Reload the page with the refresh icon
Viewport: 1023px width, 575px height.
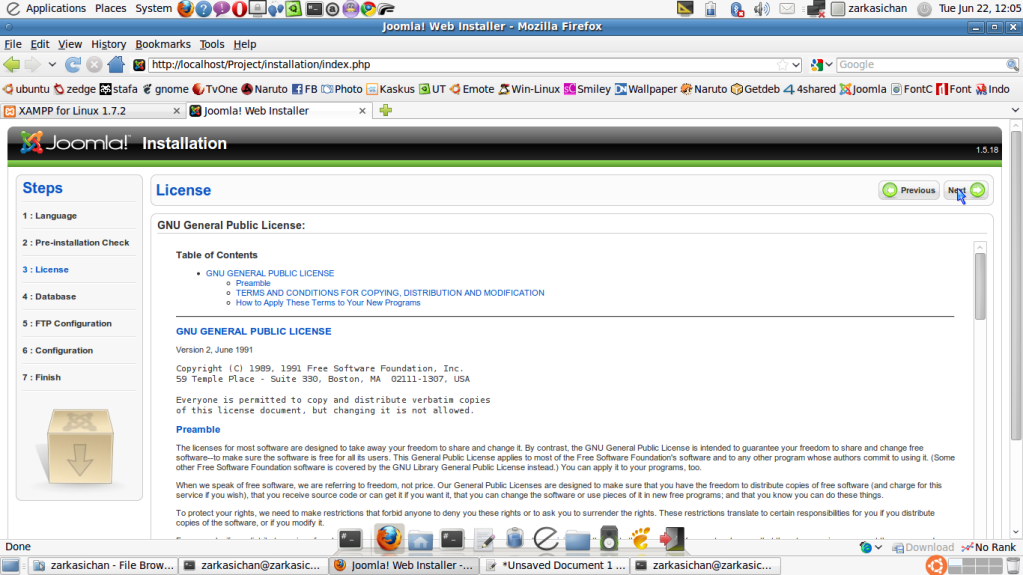(73, 65)
